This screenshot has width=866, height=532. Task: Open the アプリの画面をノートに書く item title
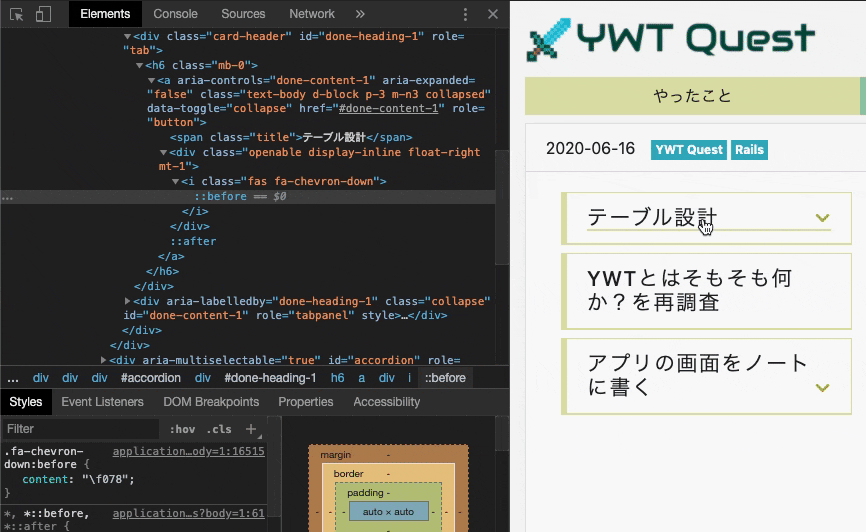click(698, 375)
